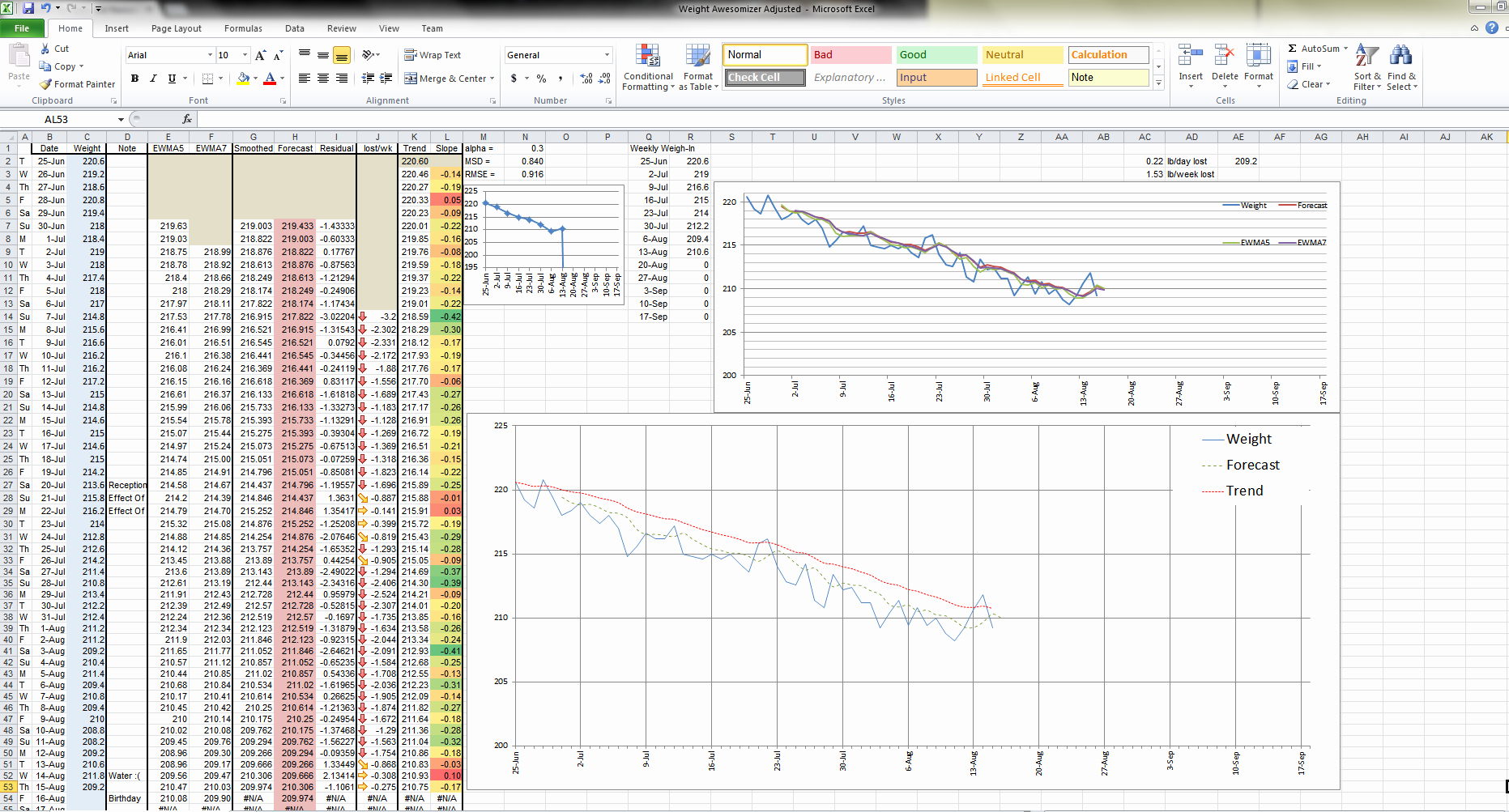1509x812 pixels.
Task: Open Format as Table gallery
Action: tap(698, 67)
